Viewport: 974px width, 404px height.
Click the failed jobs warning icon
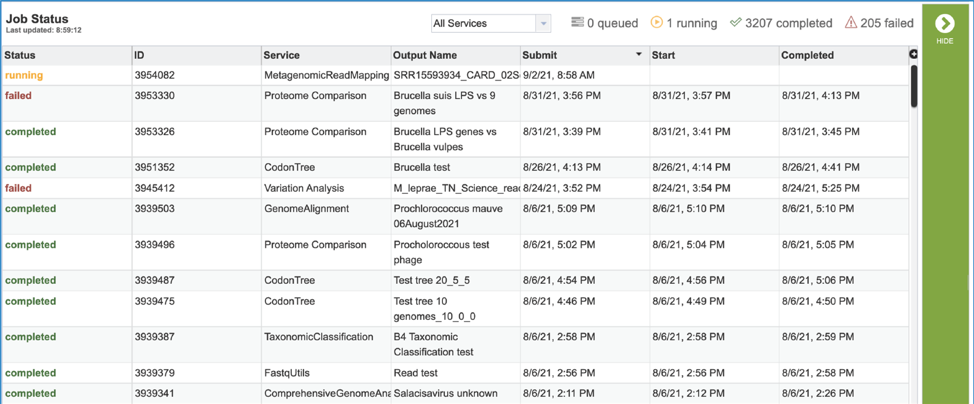coord(850,23)
